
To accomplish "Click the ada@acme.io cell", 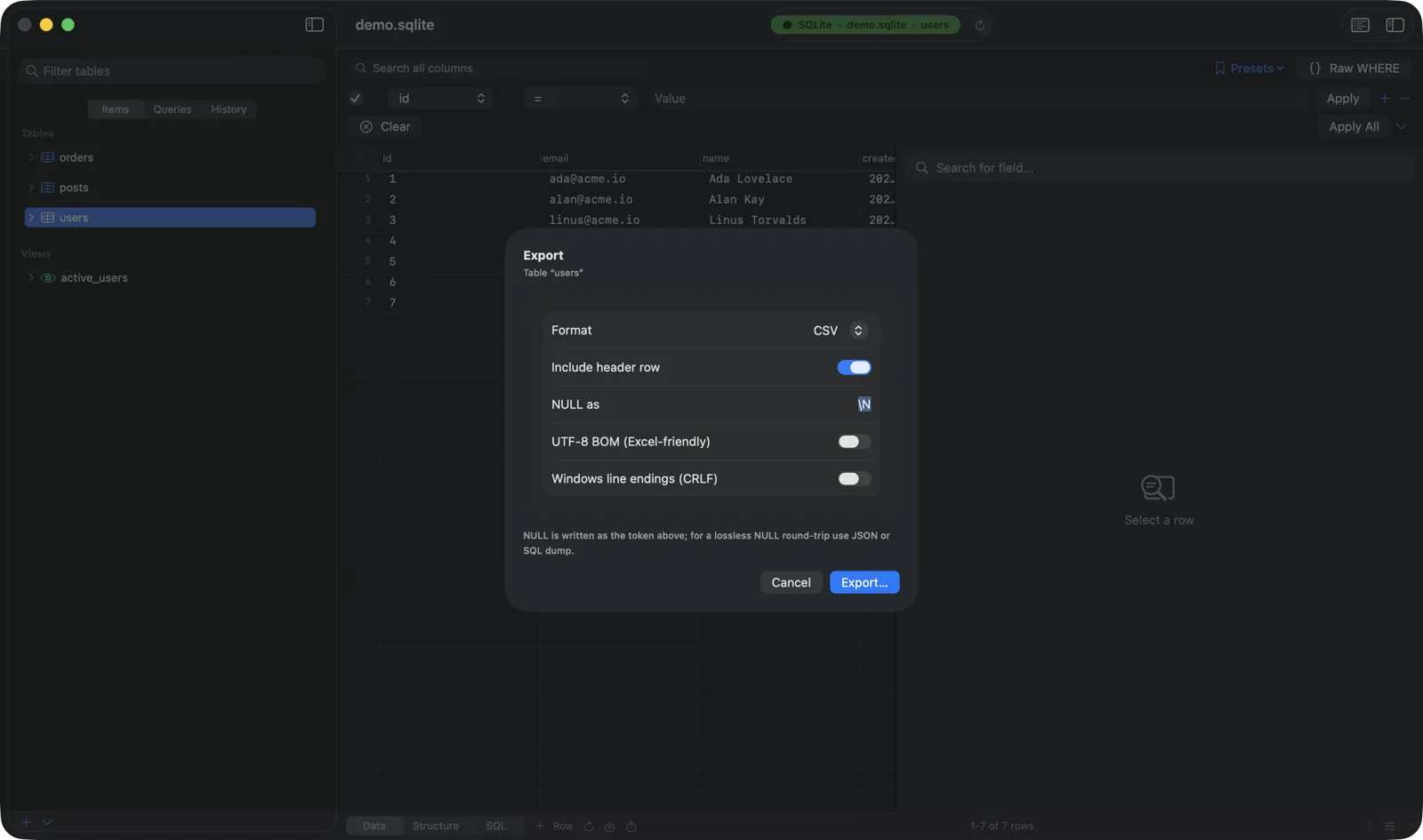I will pos(587,179).
